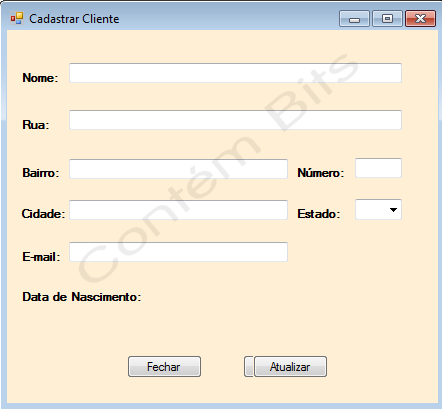Click the "Bairro:" label

click(41, 173)
